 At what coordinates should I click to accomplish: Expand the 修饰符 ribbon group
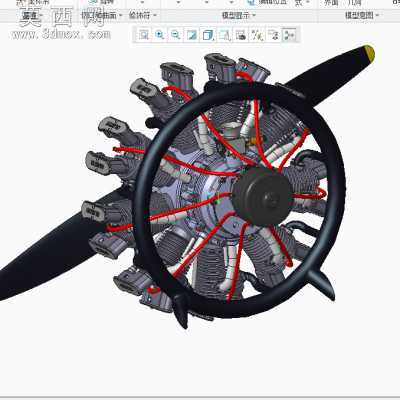(142, 15)
